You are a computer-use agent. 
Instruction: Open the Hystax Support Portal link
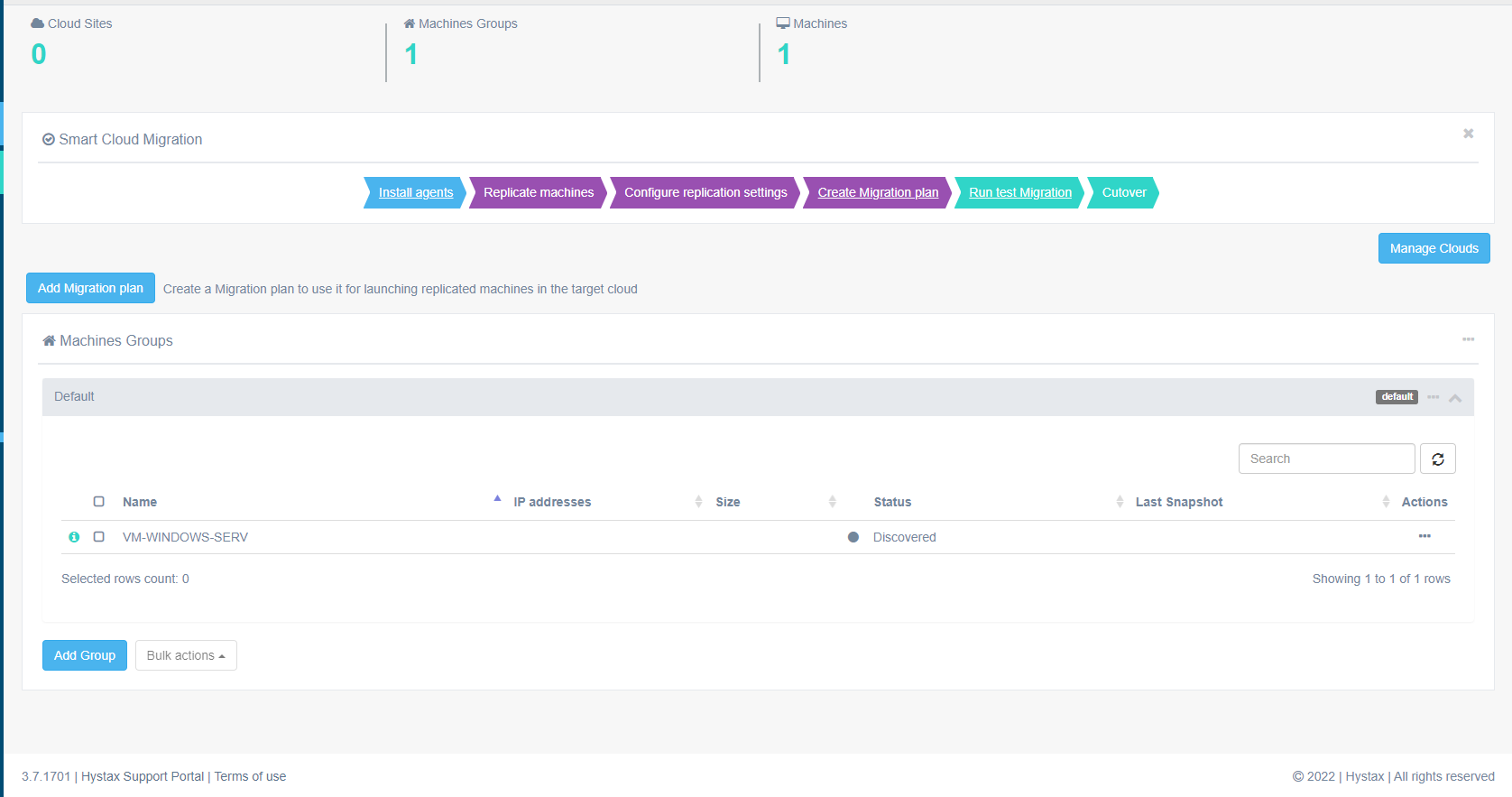143,776
